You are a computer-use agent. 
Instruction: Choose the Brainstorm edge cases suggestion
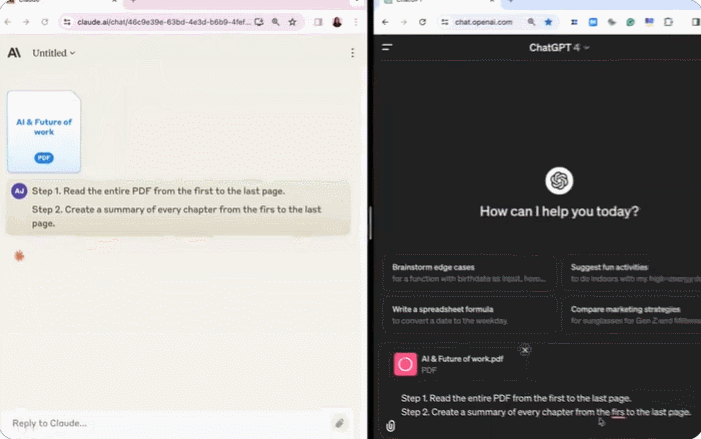[469, 273]
